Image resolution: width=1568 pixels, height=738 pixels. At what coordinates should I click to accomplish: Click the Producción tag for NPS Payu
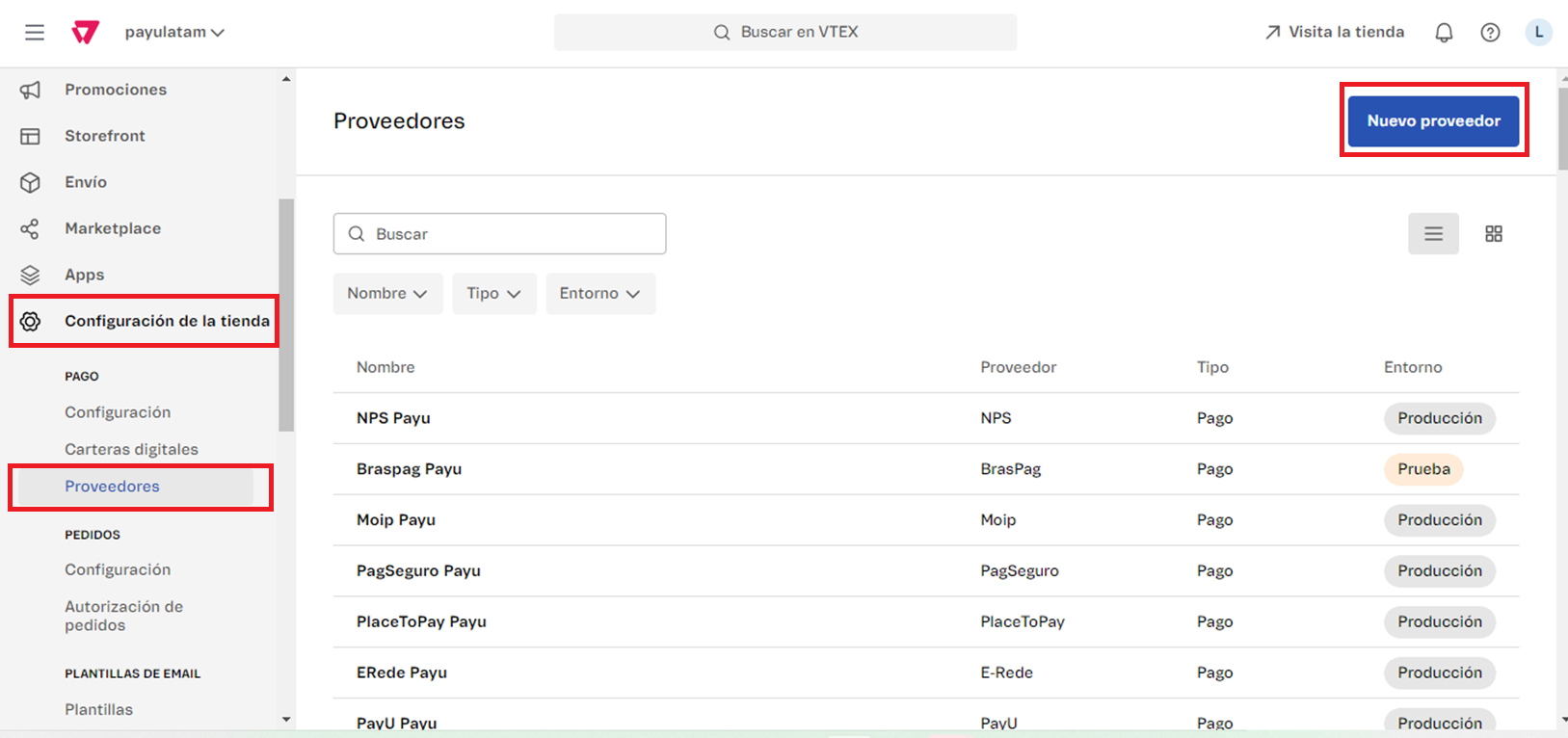click(1440, 418)
